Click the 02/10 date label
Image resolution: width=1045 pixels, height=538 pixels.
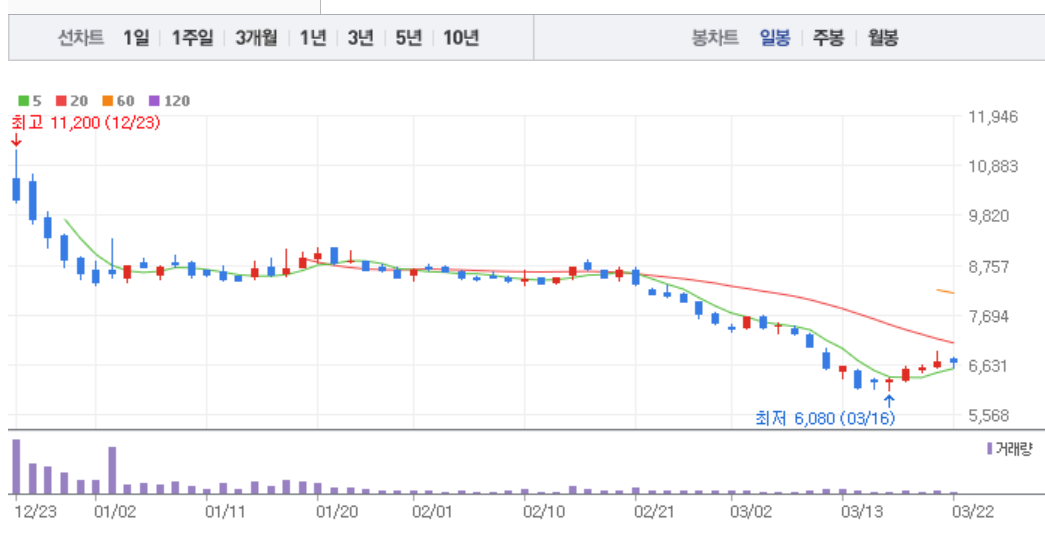tap(545, 511)
